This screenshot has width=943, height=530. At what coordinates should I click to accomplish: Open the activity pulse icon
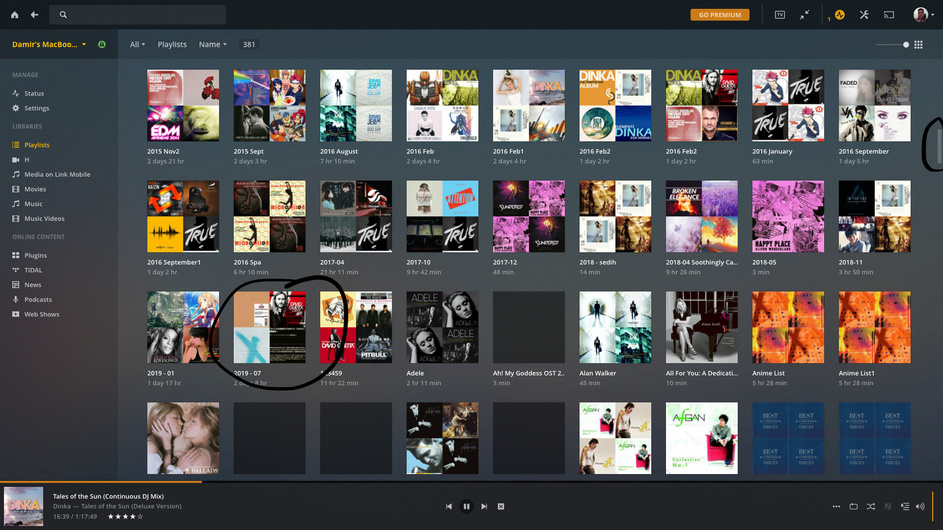(840, 14)
